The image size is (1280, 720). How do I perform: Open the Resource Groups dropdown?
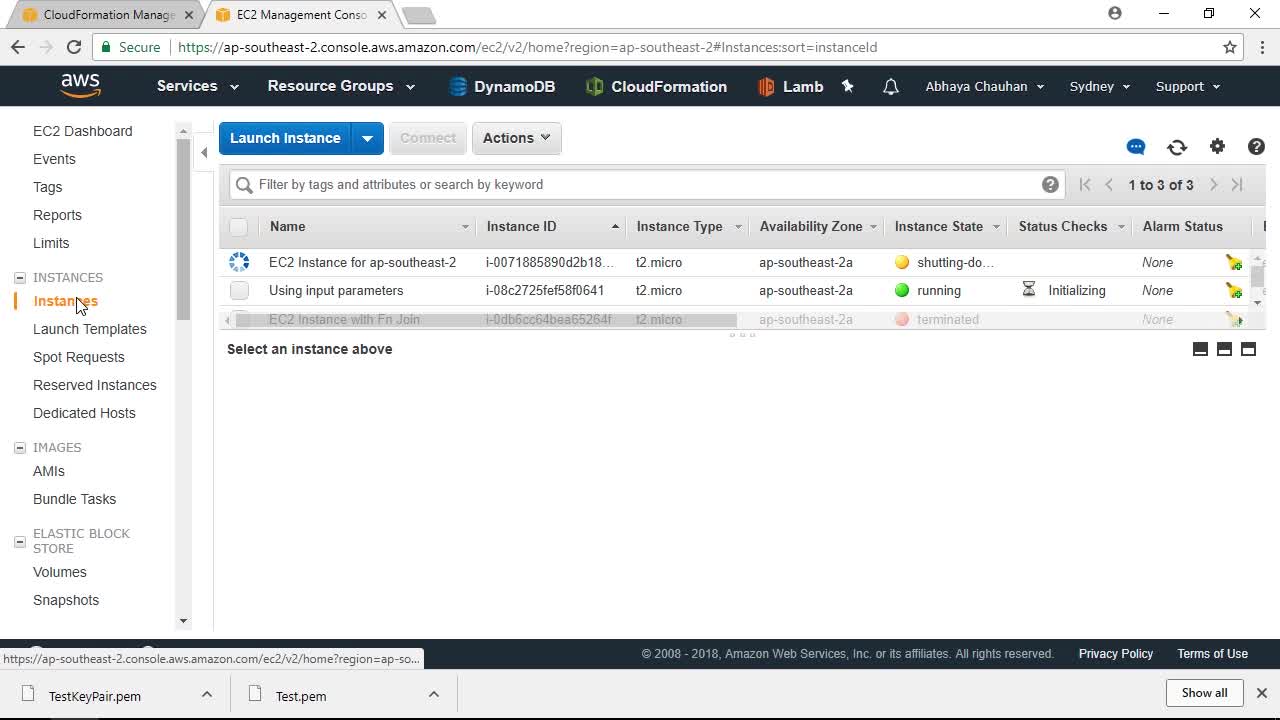click(x=341, y=86)
